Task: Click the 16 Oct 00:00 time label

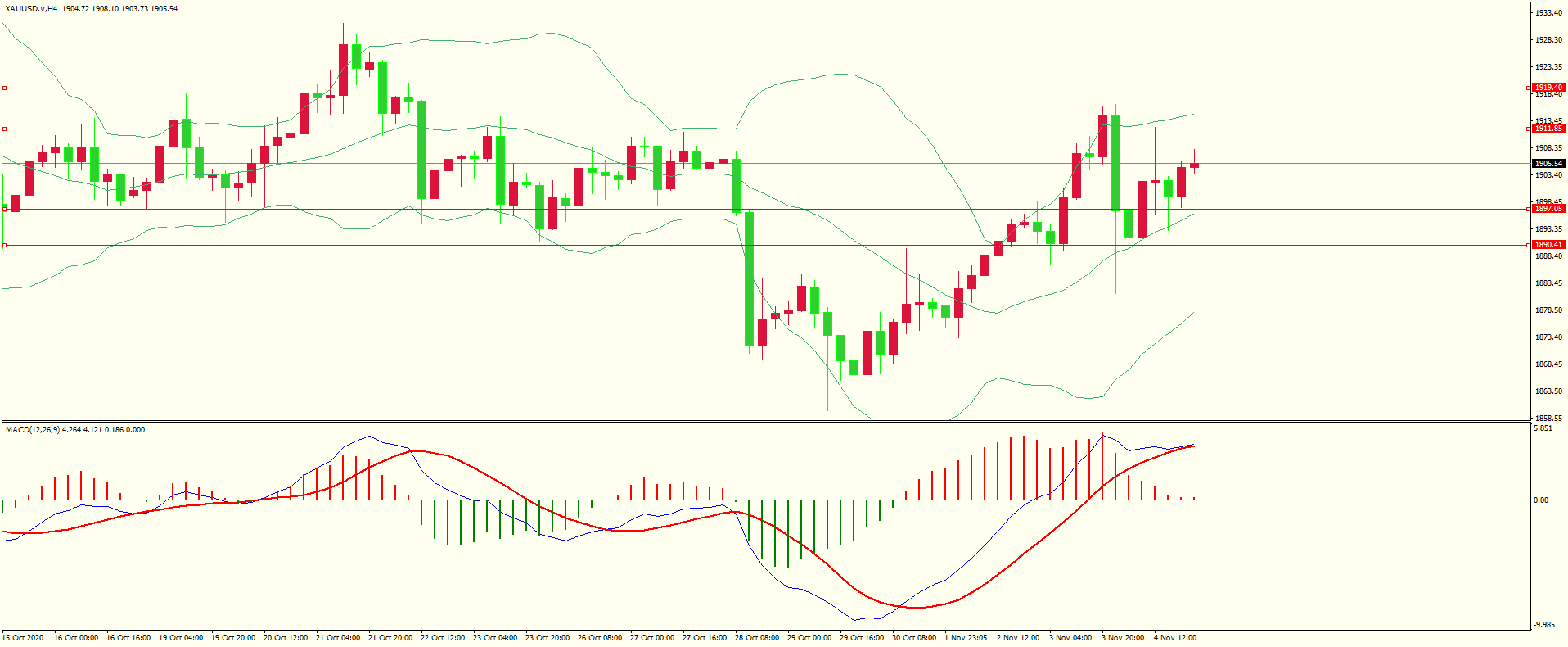Action: tap(76, 638)
